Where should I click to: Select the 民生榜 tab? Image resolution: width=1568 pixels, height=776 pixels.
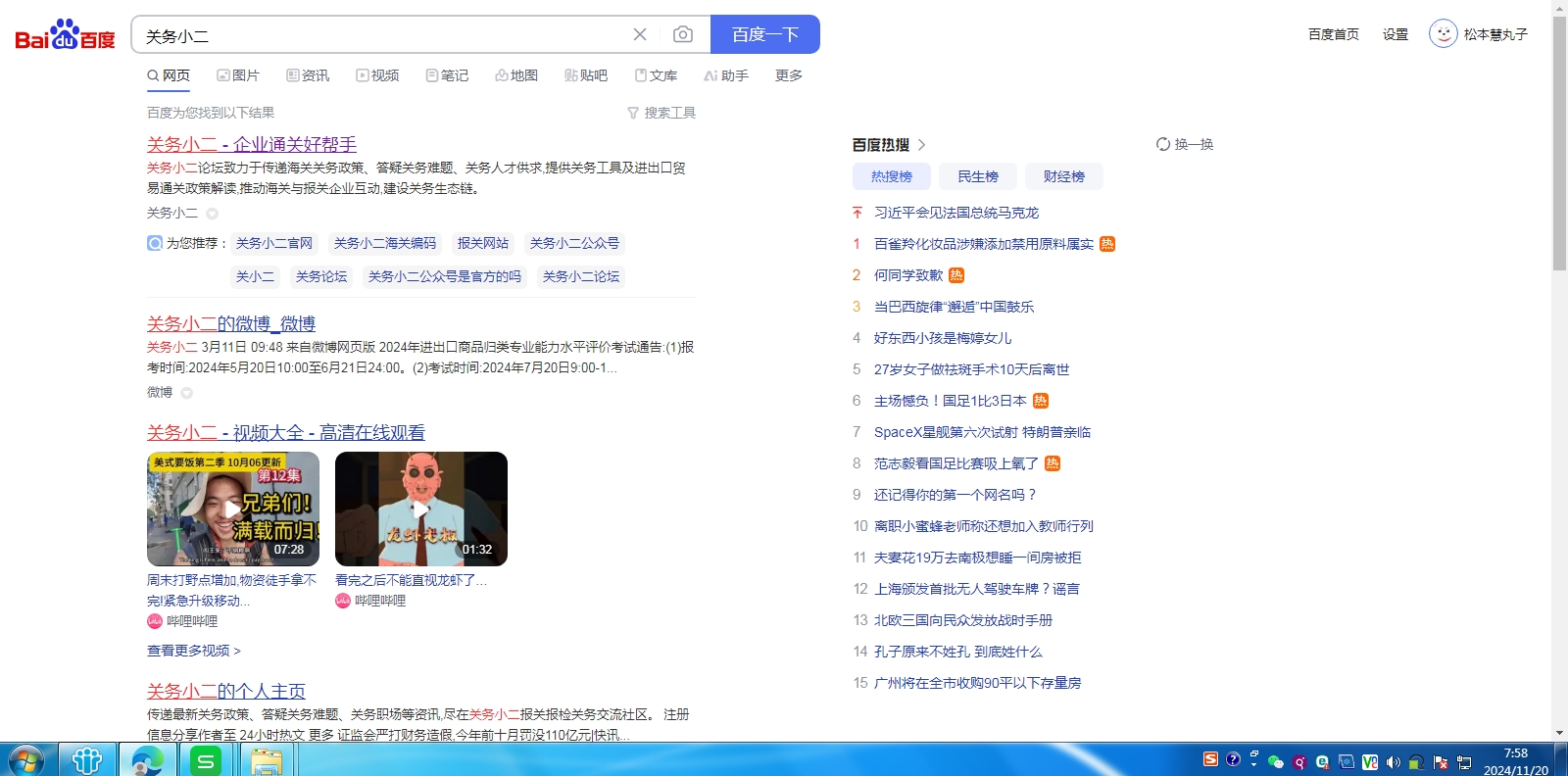click(978, 176)
